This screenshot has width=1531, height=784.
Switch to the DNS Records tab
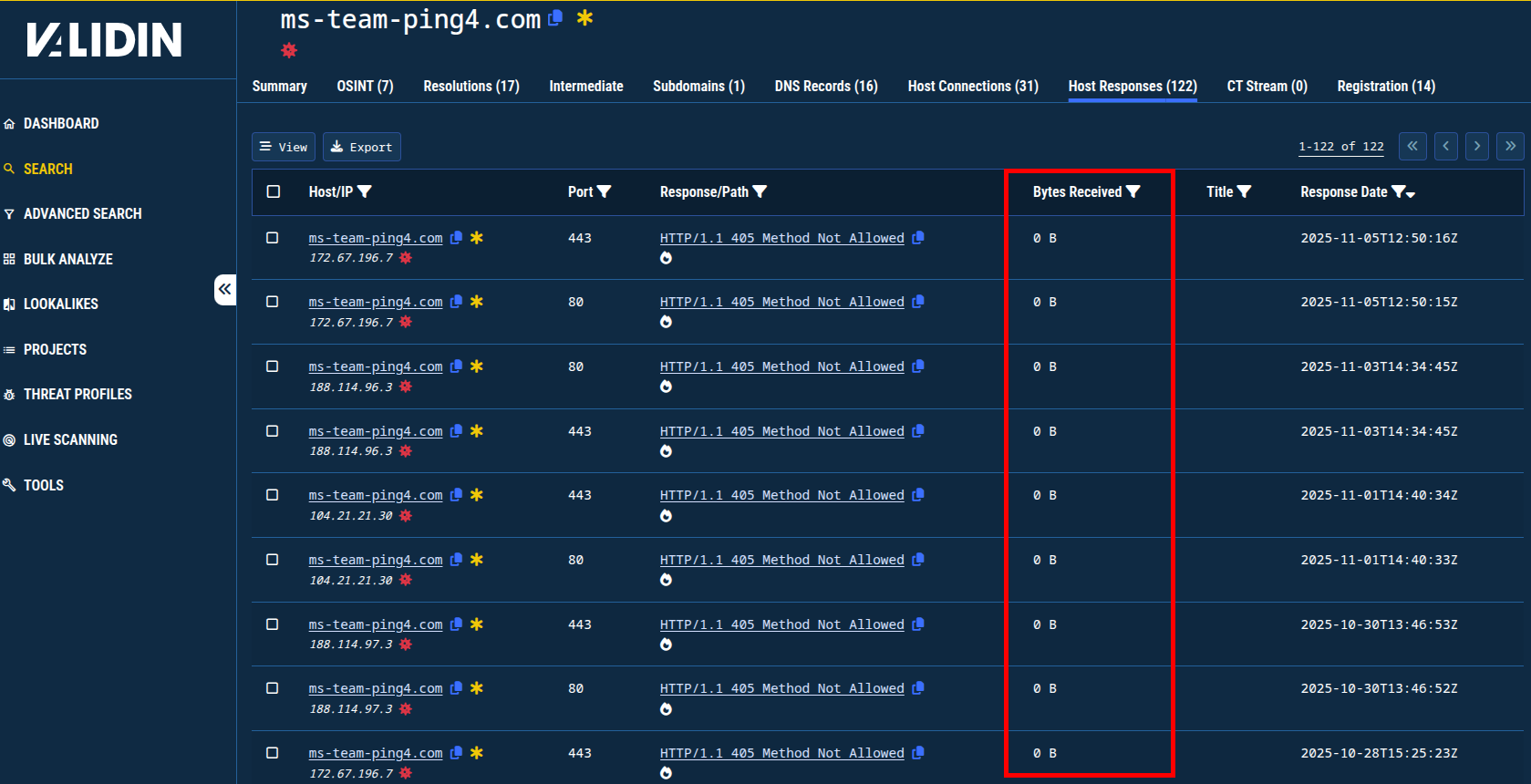(825, 86)
